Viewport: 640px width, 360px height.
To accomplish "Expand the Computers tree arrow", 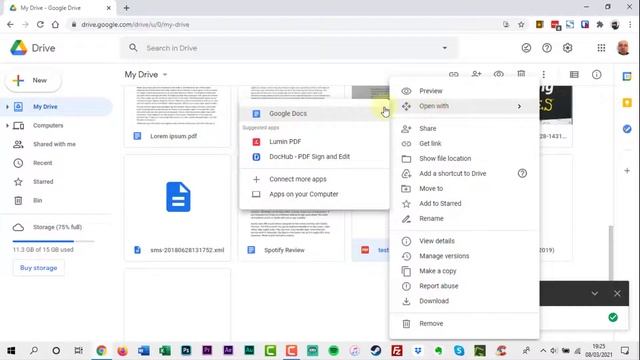I will tap(7, 126).
